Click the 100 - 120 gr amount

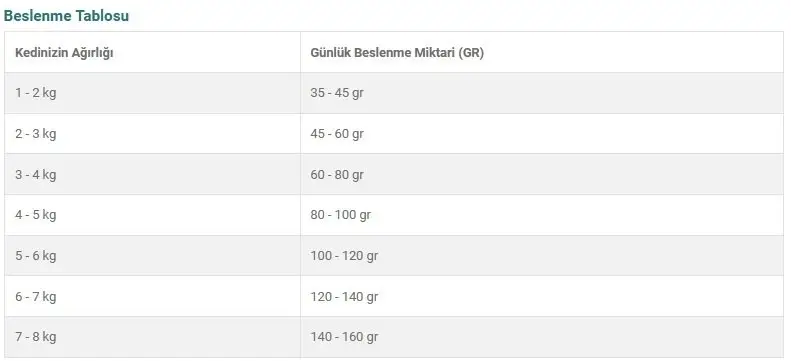(344, 256)
